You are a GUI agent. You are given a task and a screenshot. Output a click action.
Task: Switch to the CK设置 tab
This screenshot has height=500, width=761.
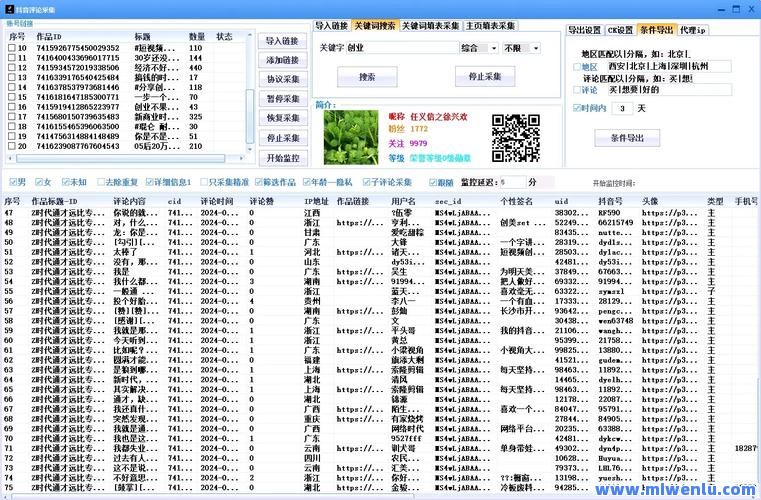coord(620,30)
